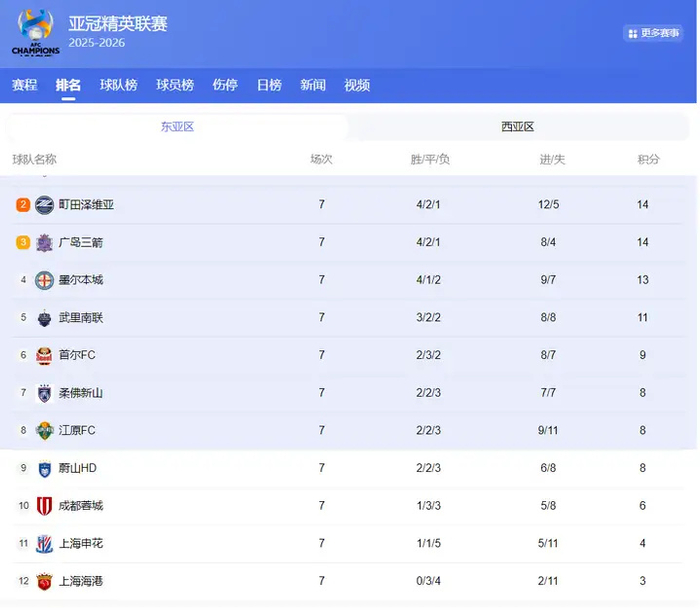Click the 成都蓉城 club badge
Screen dimensions: 700x612
[44, 506]
